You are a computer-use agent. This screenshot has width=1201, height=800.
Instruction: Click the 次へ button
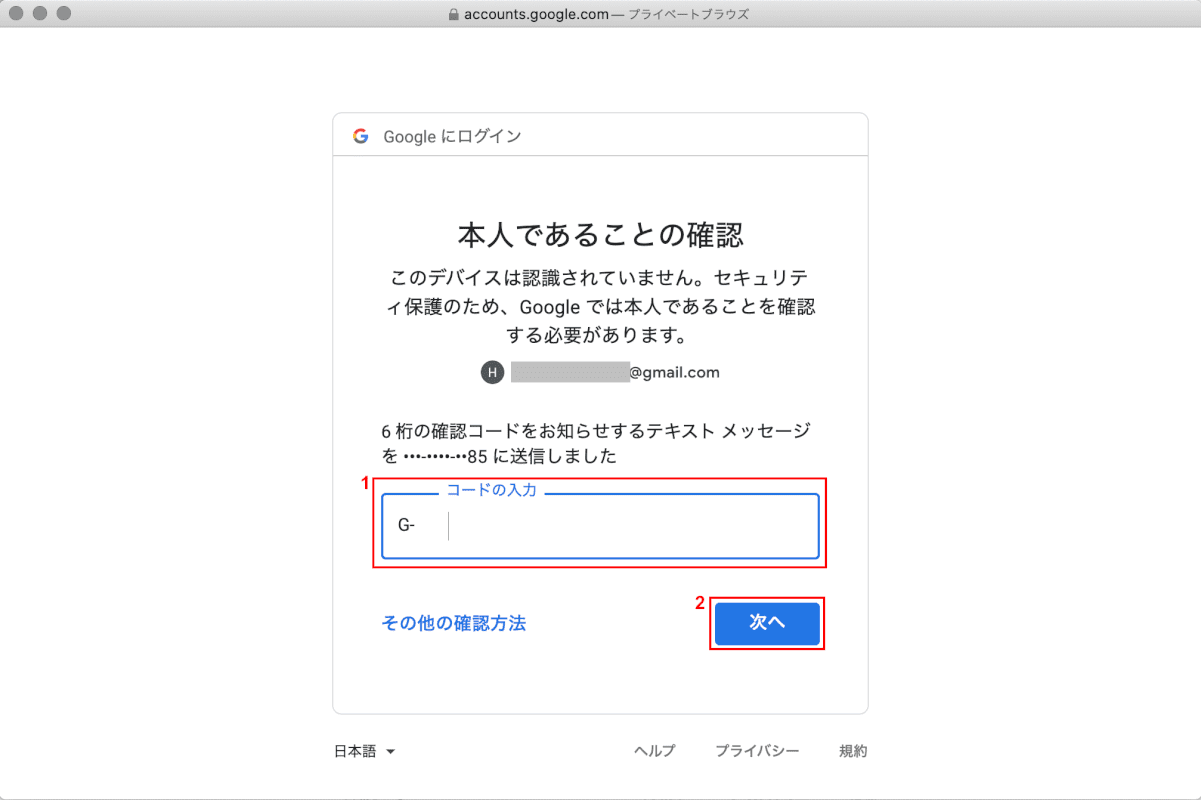767,623
